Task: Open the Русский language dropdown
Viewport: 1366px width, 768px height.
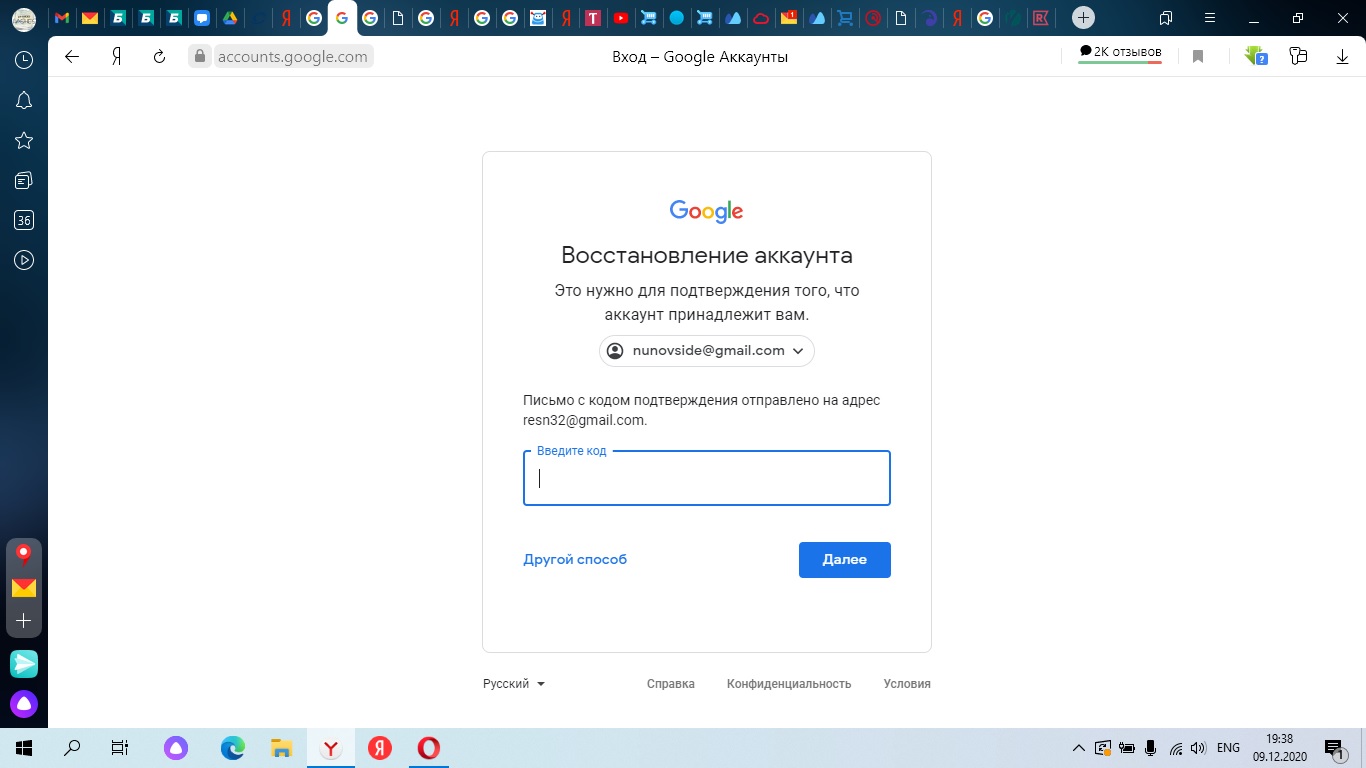Action: click(x=514, y=684)
